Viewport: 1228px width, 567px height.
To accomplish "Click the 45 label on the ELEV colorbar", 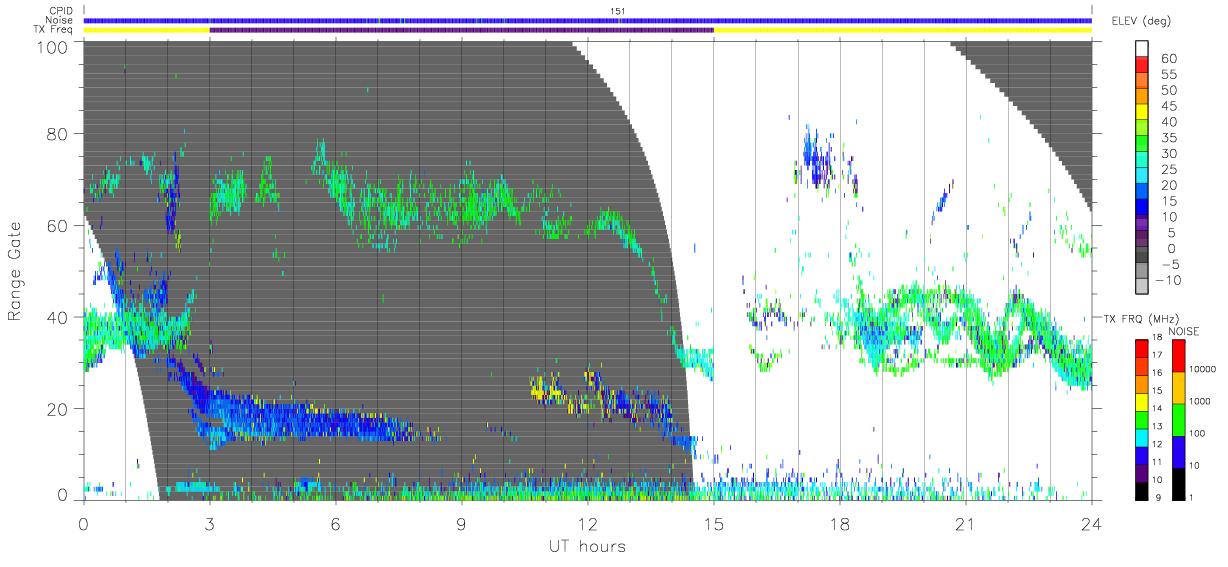I will (x=1168, y=106).
